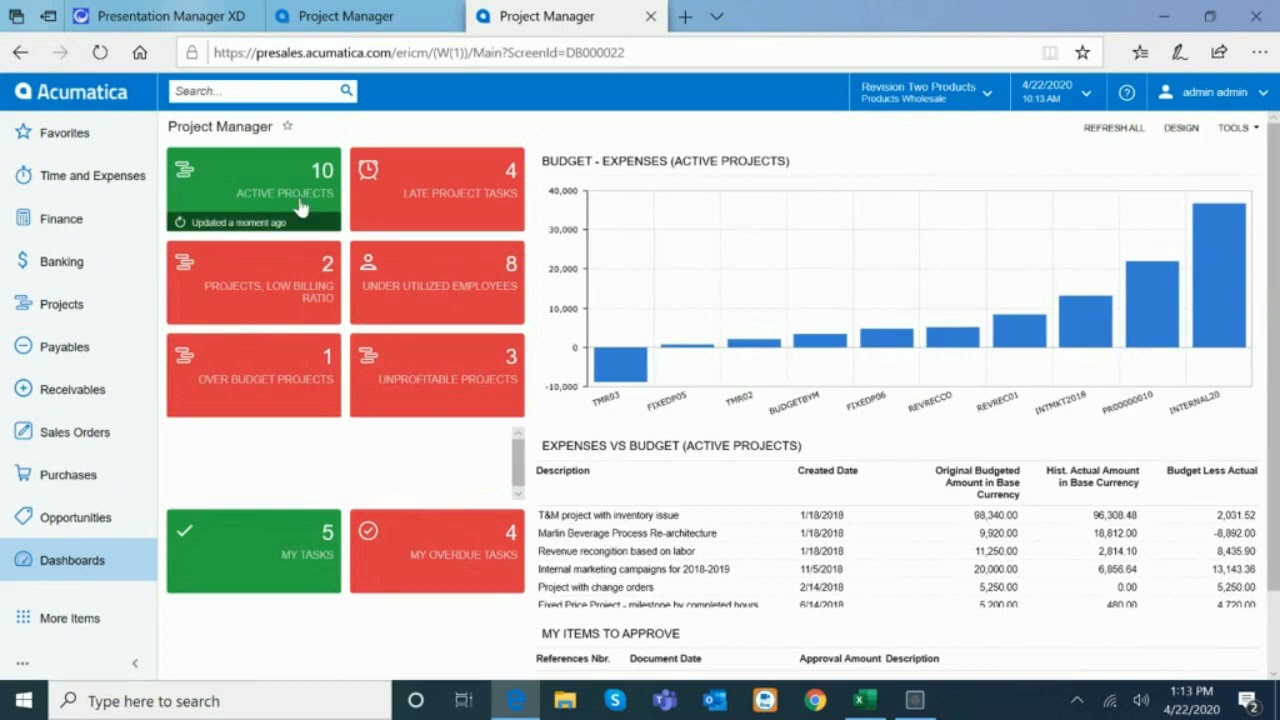
Task: Add Project Manager dashboard to favorites star
Action: coord(288,126)
